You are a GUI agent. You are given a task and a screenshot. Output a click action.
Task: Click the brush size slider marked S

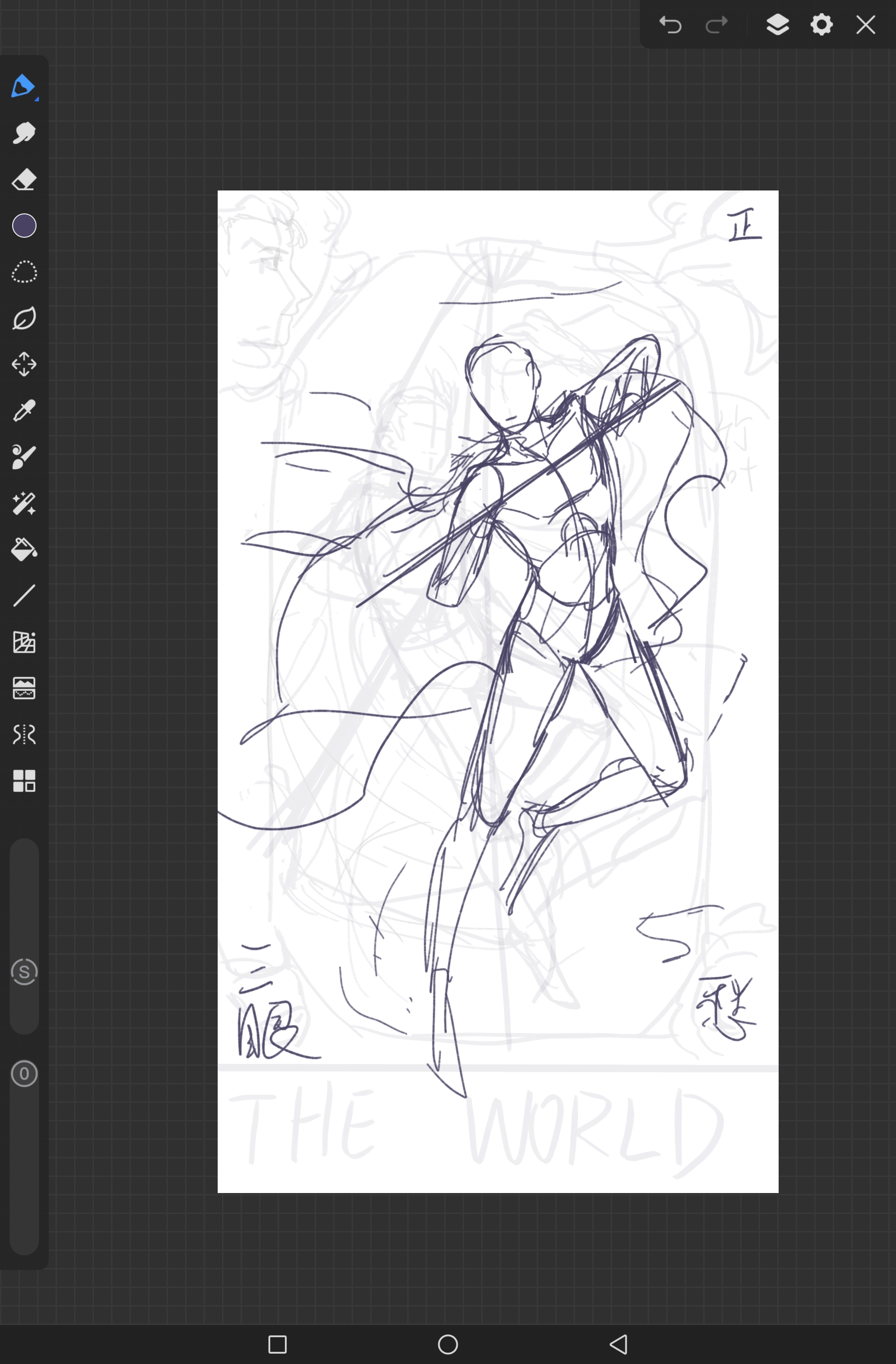tap(24, 971)
